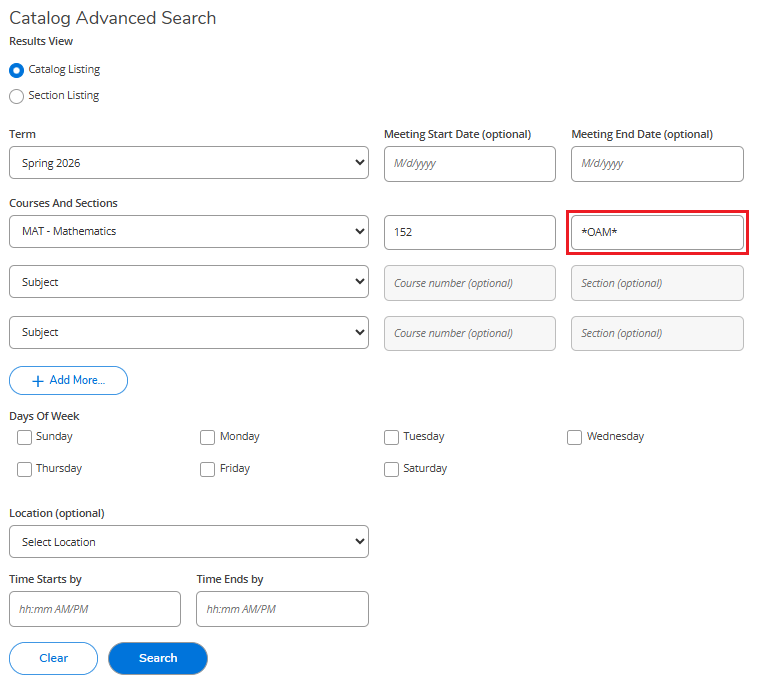Enable the Monday checkbox

[208, 437]
